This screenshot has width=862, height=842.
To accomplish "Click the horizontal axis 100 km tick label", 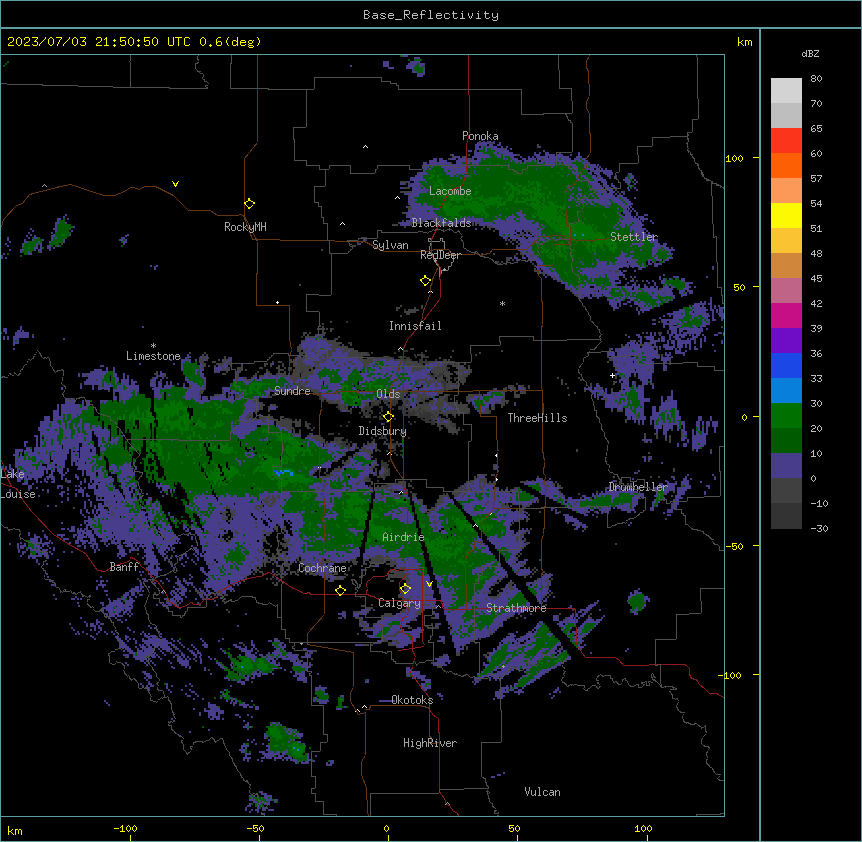I will (x=643, y=828).
